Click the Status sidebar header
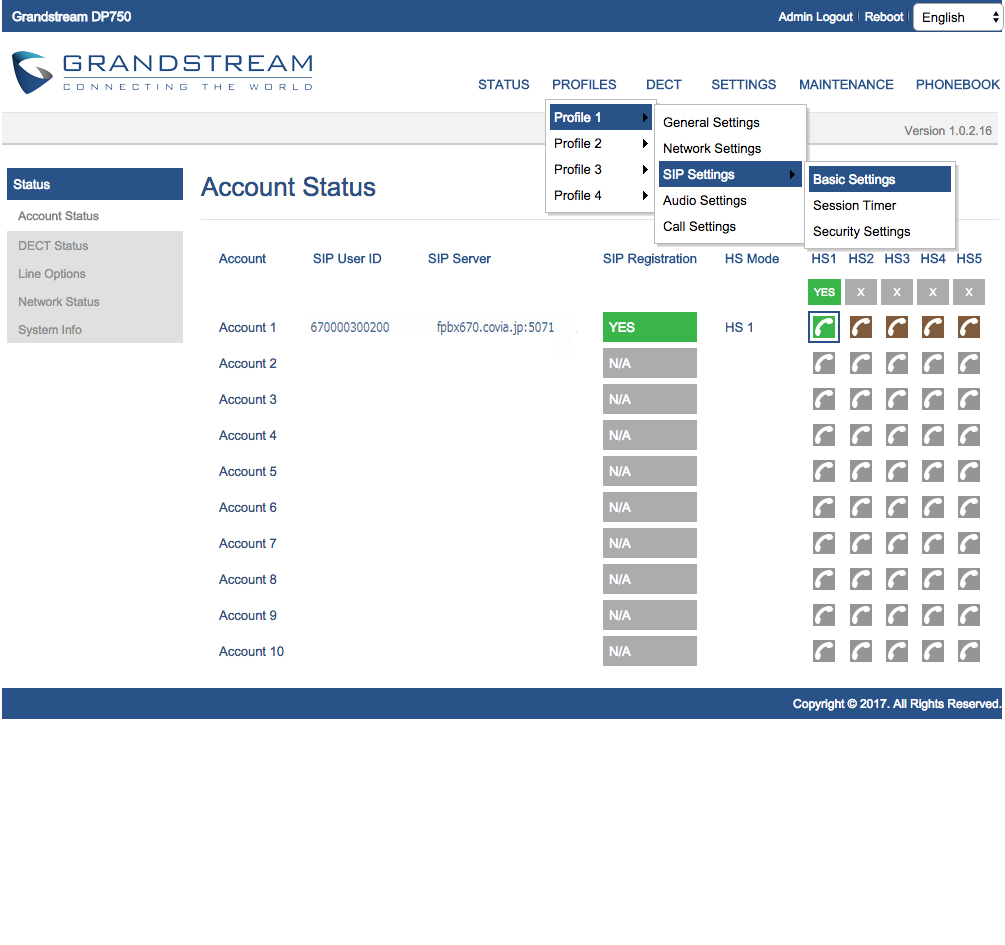The height and width of the screenshot is (945, 1005). (95, 185)
